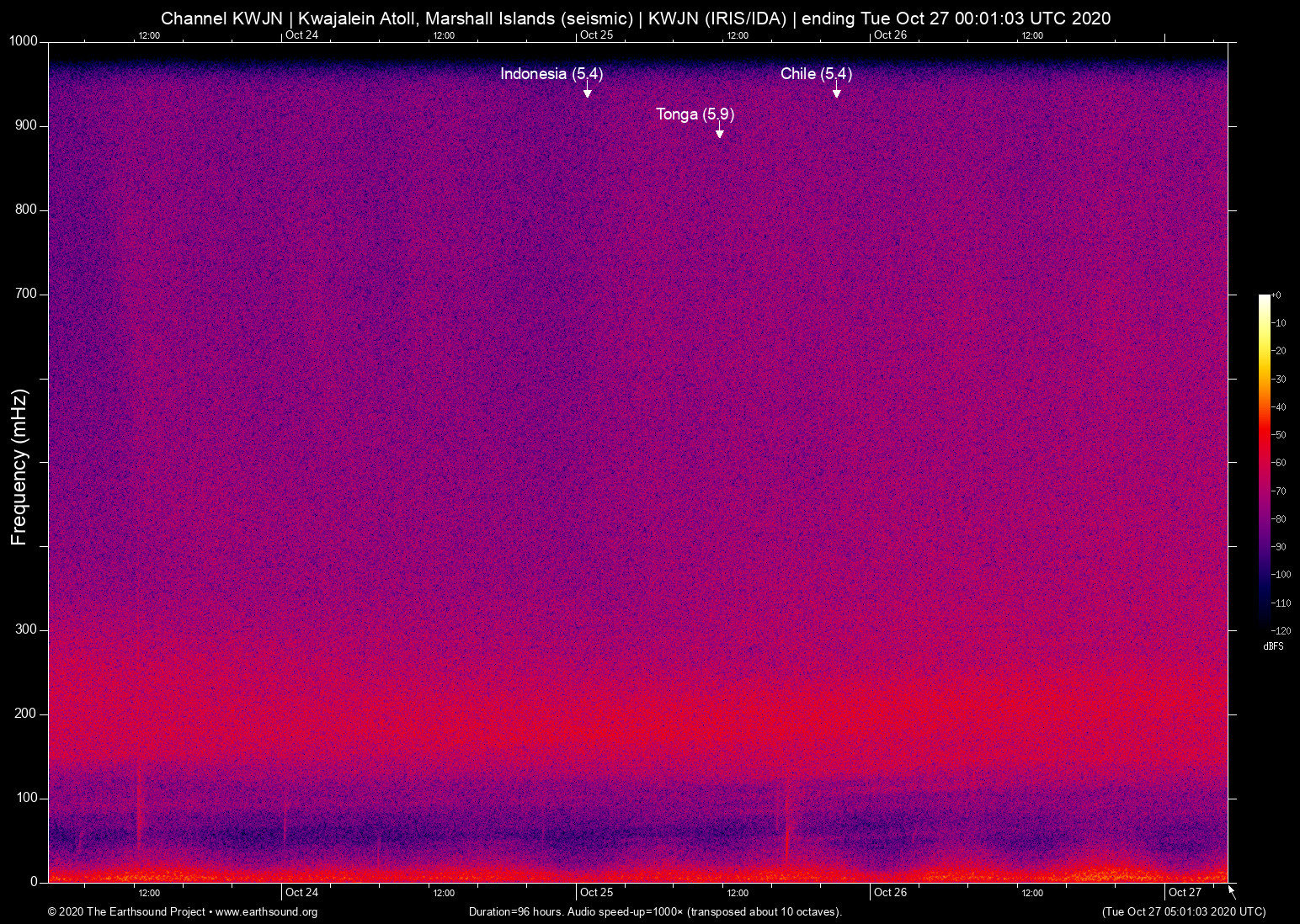The width and height of the screenshot is (1300, 924).
Task: Click the dBFS color scale bar
Action: pyautogui.click(x=1264, y=462)
